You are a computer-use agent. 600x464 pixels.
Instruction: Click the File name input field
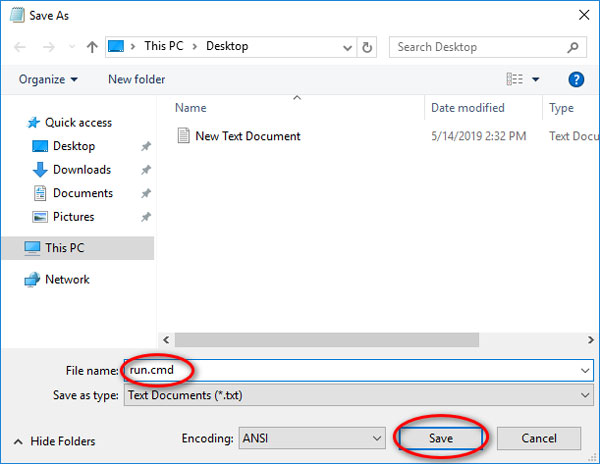(350, 370)
